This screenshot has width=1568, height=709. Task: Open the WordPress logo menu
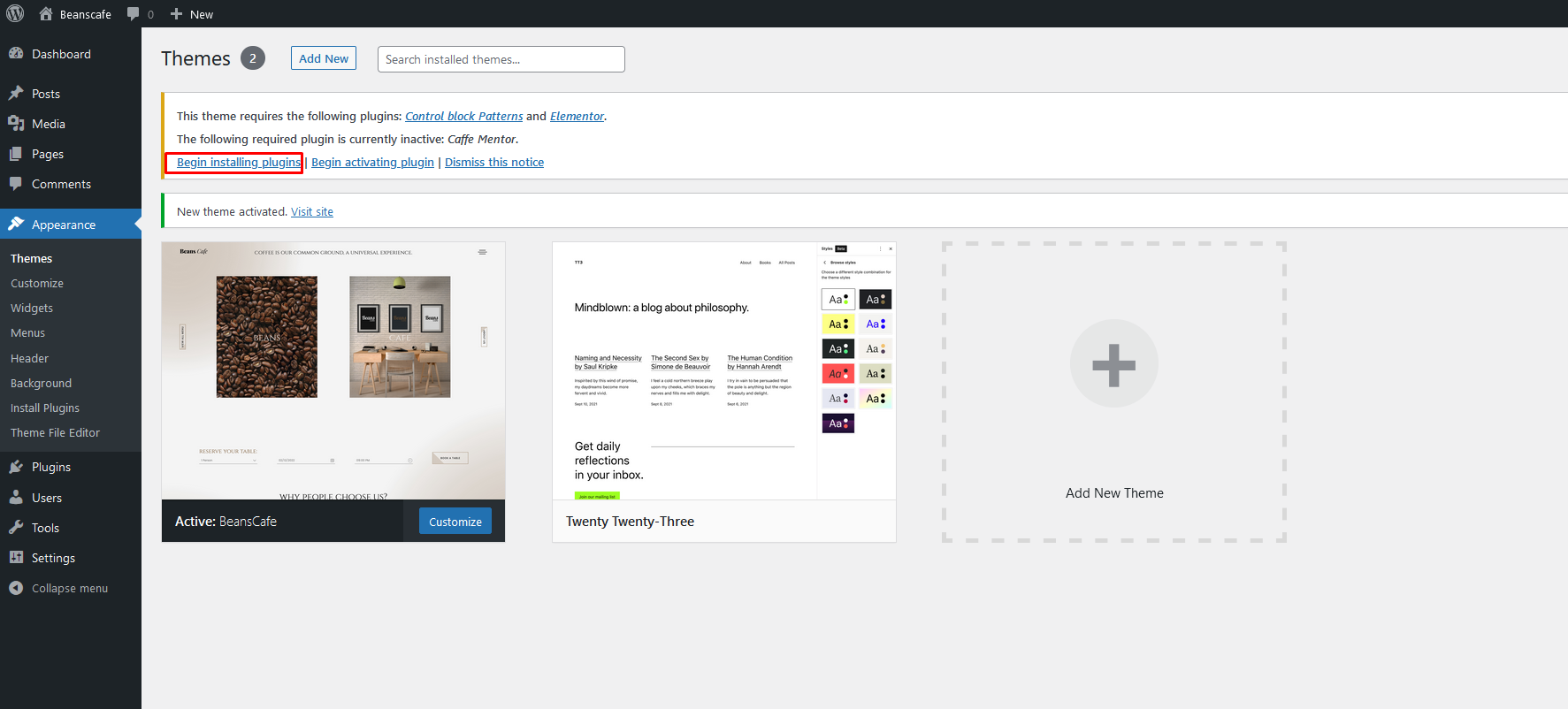15,13
